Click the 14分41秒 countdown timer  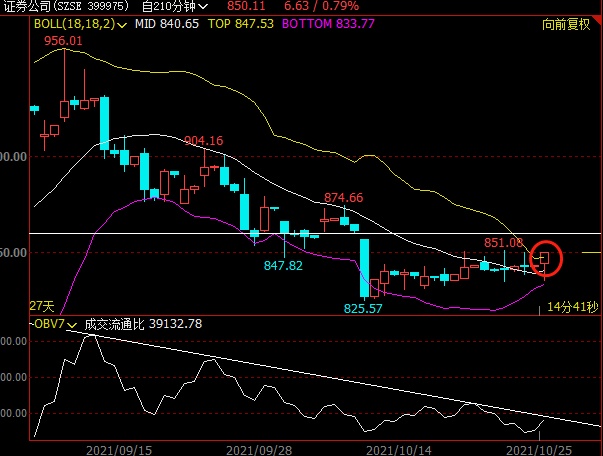[573, 307]
